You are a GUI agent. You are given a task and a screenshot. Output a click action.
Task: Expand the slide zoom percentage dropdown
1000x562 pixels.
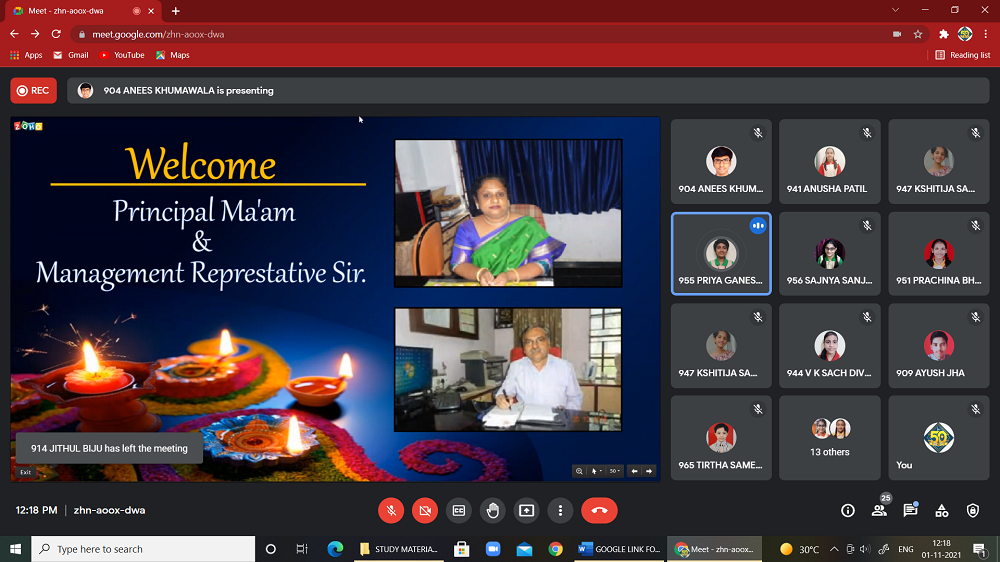pos(615,471)
